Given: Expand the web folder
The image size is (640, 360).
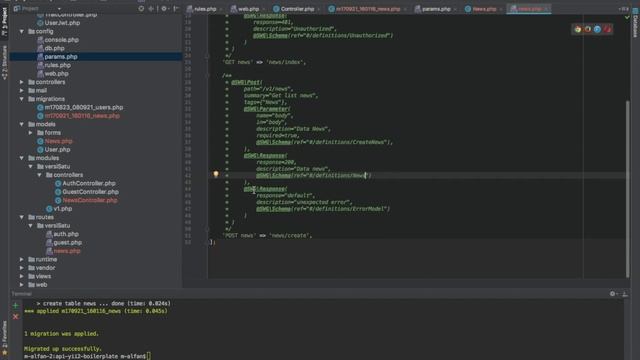Looking at the screenshot, I should tap(22, 285).
